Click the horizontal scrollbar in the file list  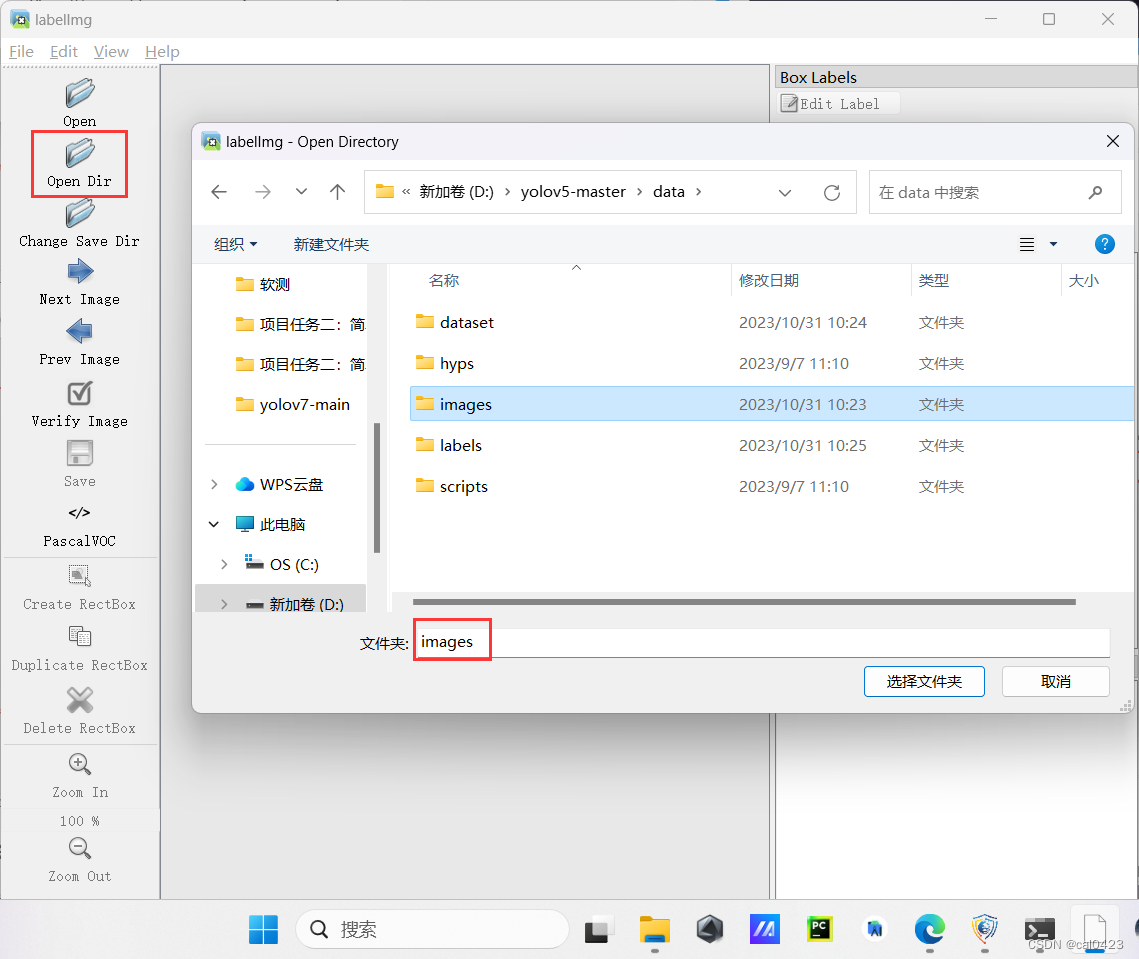tap(744, 602)
